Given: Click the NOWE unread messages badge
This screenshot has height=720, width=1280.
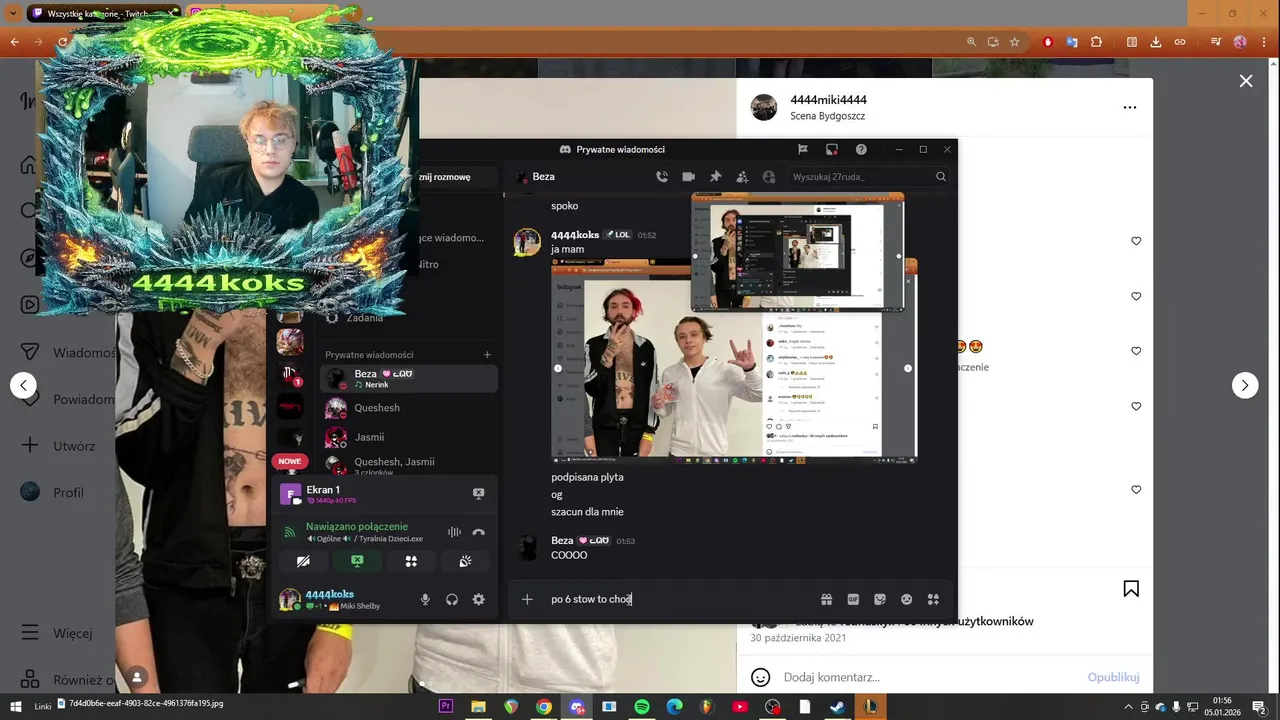Looking at the screenshot, I should (289, 461).
